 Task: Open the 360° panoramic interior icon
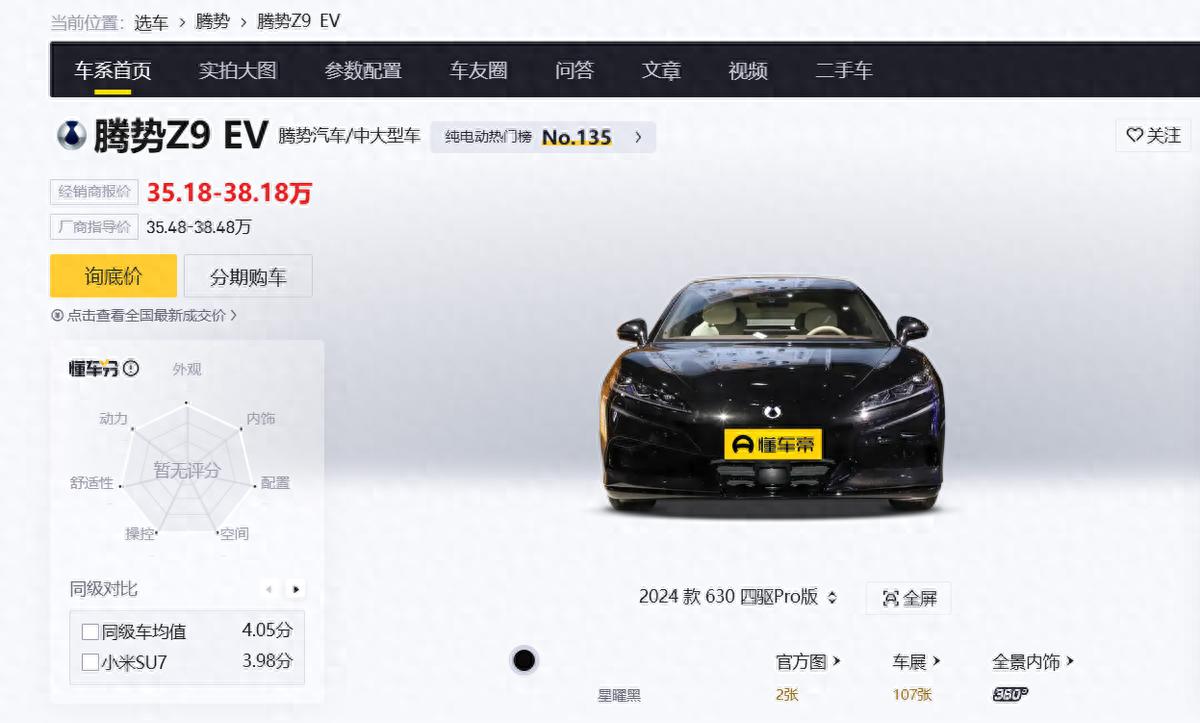(x=1009, y=694)
